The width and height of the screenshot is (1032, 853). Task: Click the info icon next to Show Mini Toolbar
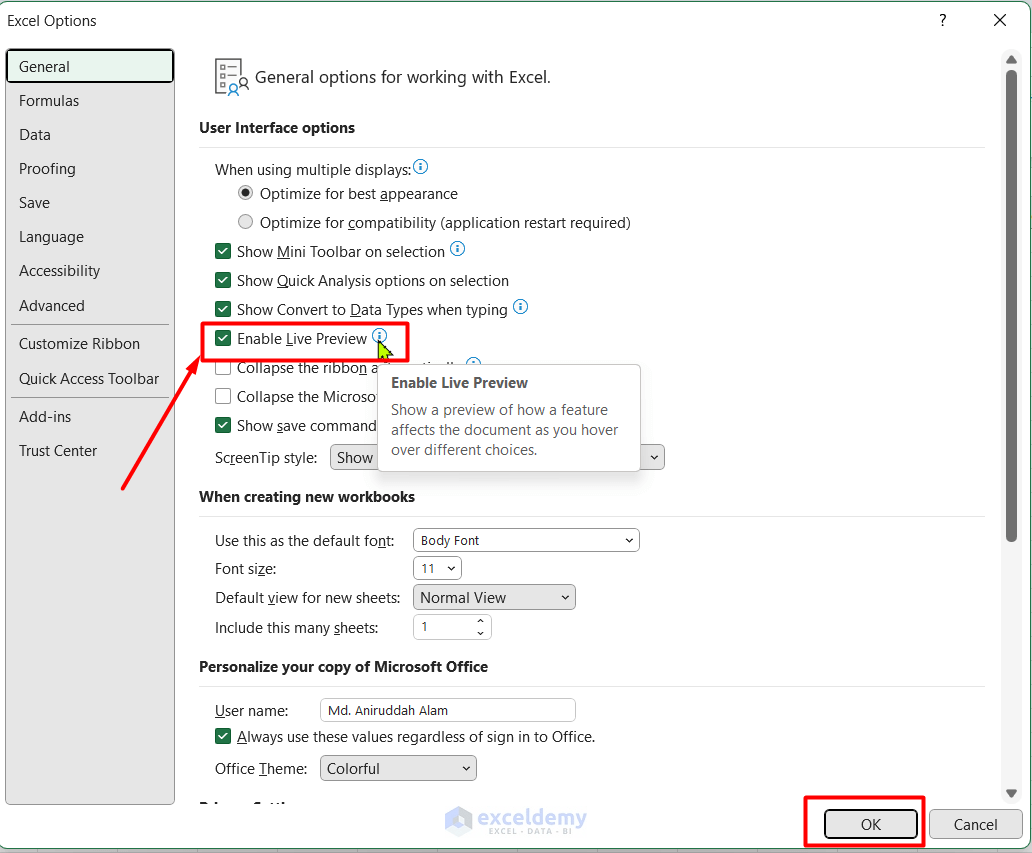(457, 248)
